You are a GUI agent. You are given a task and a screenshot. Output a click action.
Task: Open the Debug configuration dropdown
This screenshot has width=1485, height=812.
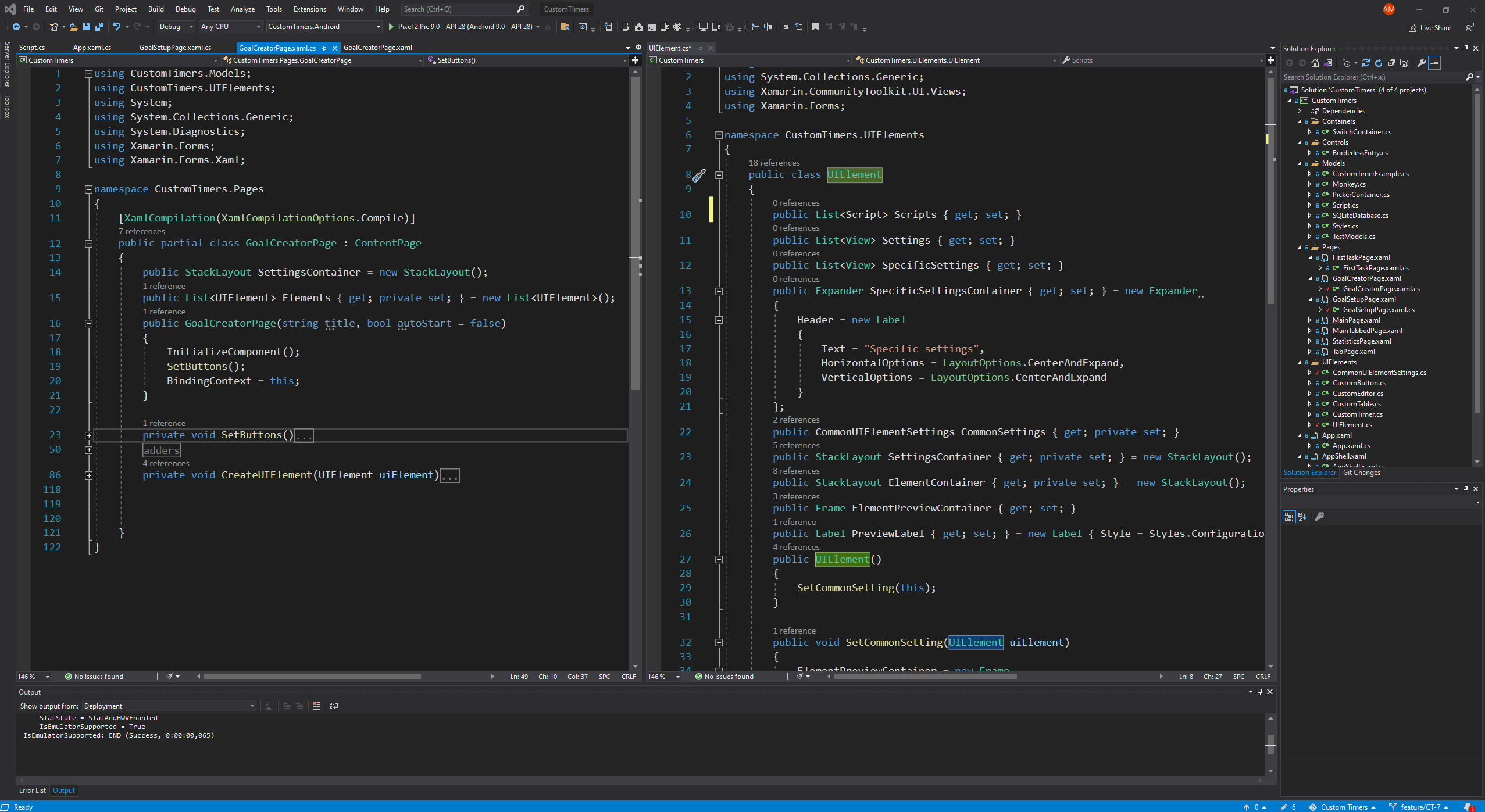176,27
